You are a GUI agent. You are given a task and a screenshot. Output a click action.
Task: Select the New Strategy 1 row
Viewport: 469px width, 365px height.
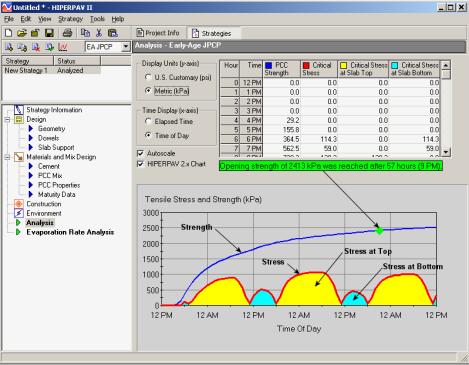coord(51,70)
